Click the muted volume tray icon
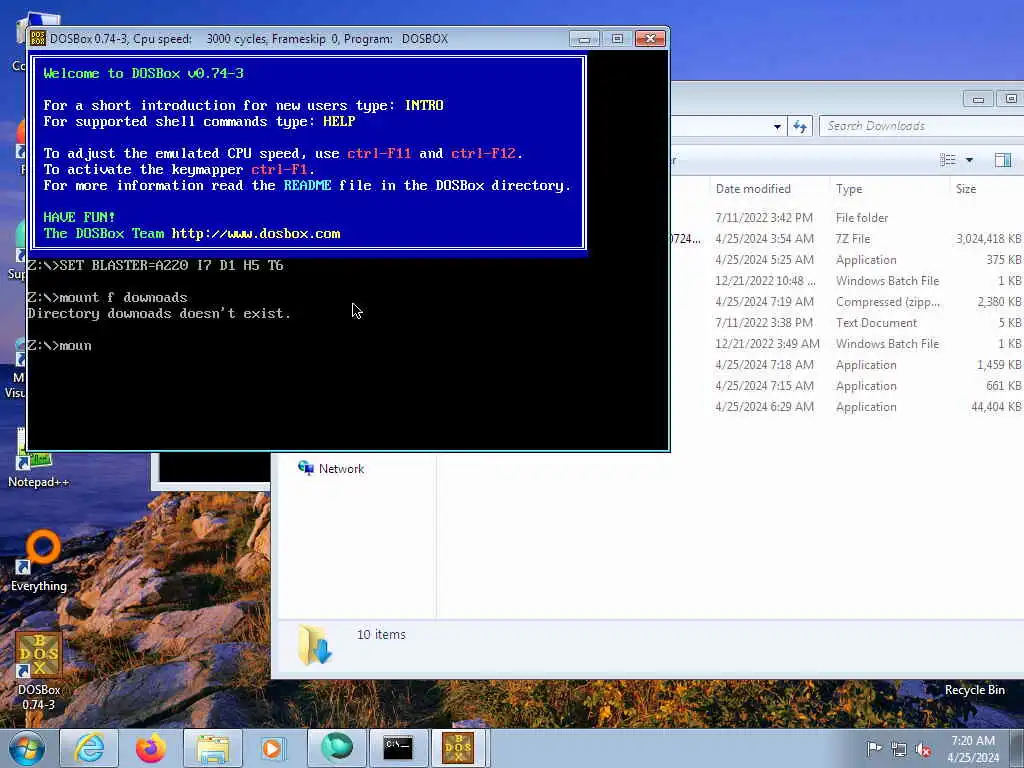This screenshot has width=1024, height=768. point(923,749)
